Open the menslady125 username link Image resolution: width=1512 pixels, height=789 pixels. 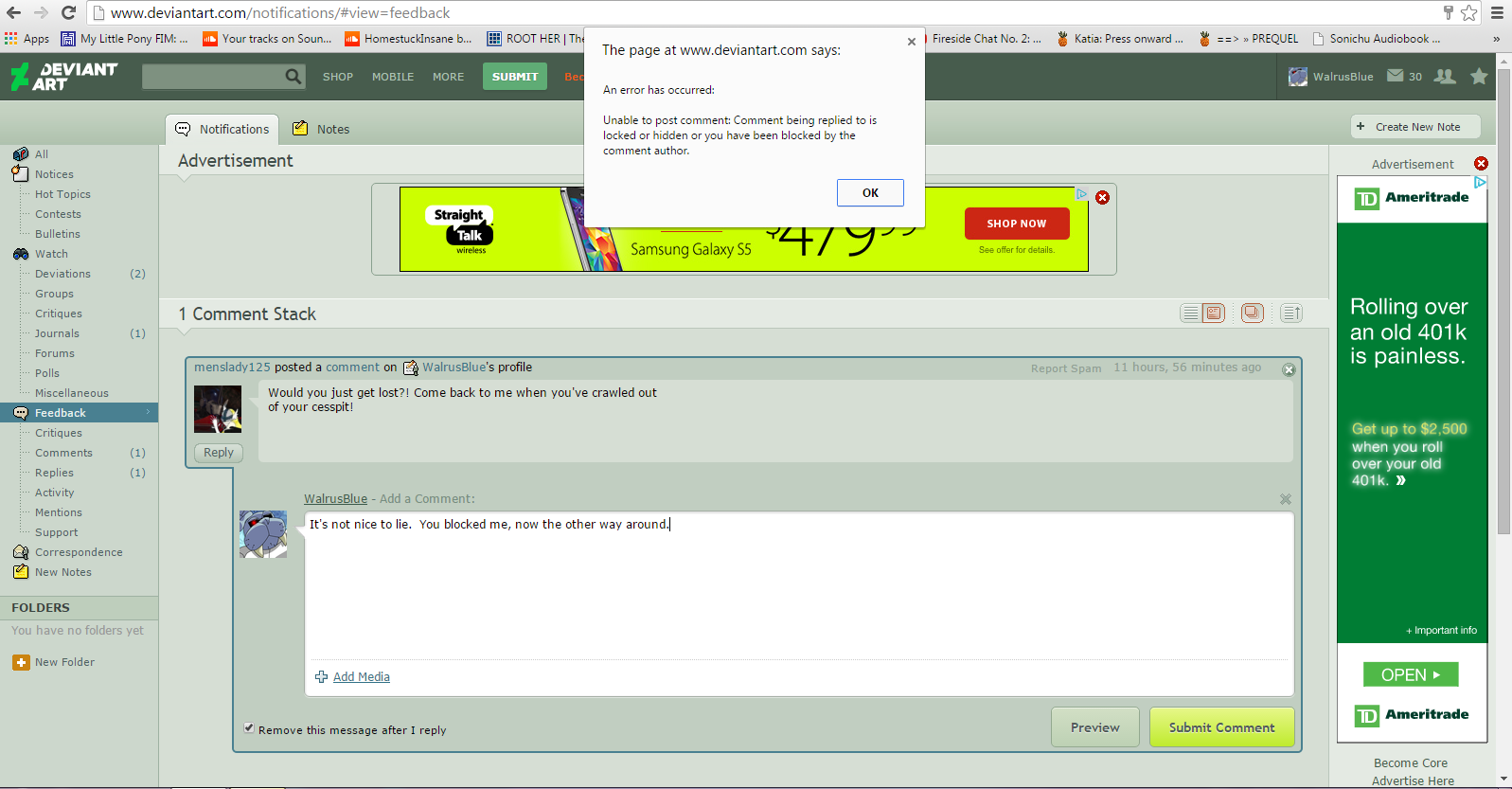232,368
